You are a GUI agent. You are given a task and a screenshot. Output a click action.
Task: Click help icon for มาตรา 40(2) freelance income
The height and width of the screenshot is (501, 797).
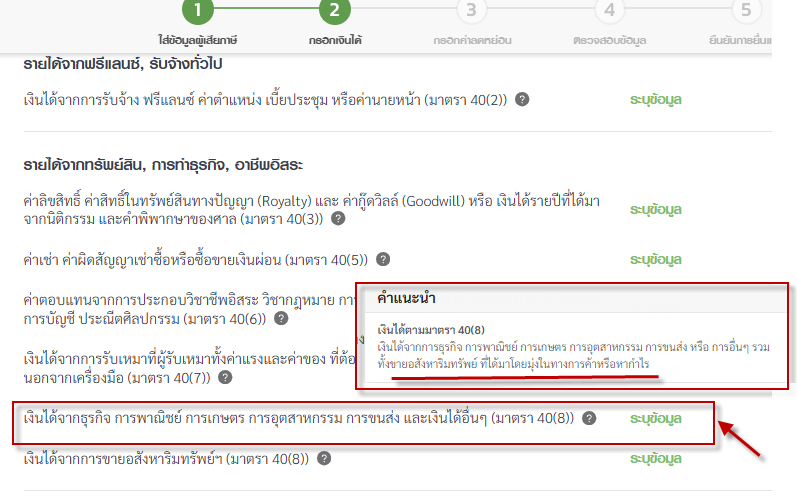522,100
